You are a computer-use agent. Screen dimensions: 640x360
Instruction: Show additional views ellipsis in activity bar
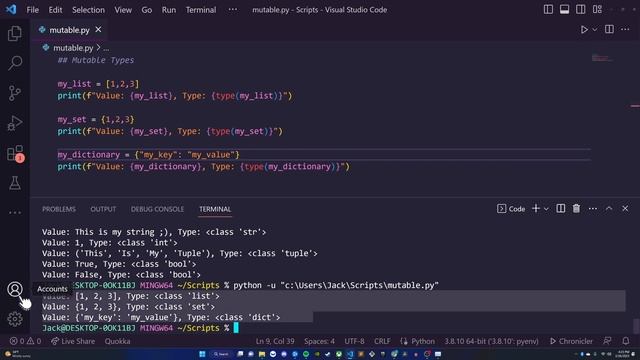coord(15,212)
